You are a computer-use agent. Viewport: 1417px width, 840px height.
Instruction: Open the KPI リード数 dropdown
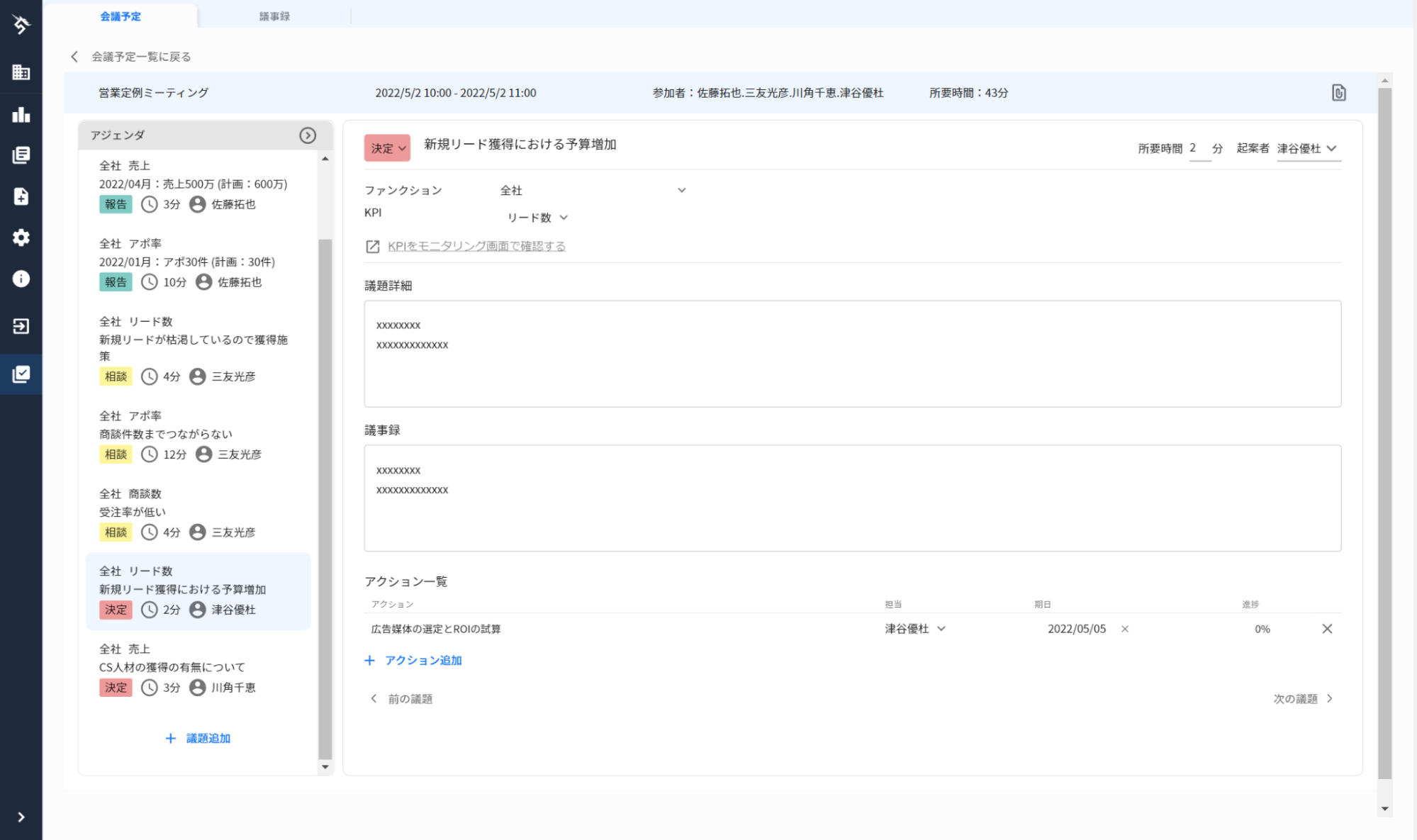point(535,218)
